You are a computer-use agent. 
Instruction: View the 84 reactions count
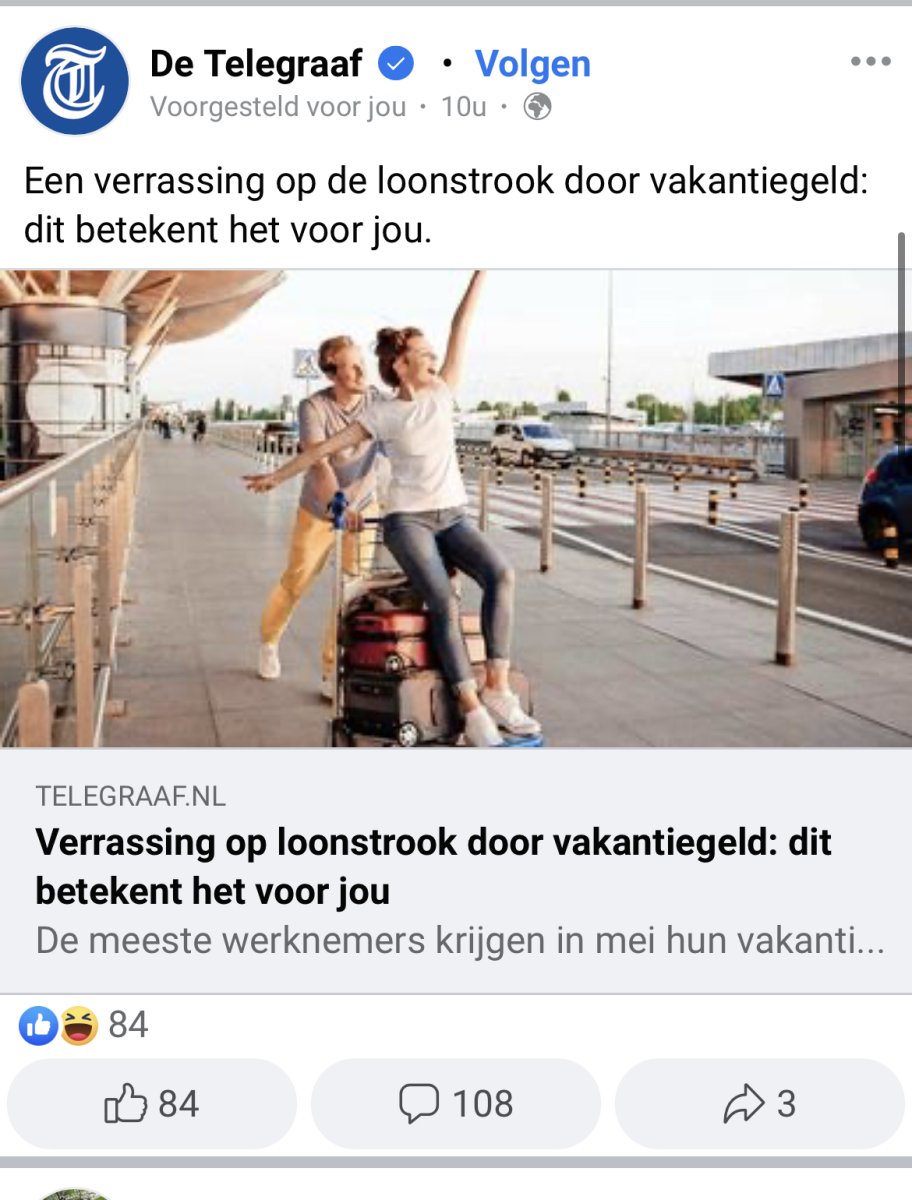(128, 1025)
